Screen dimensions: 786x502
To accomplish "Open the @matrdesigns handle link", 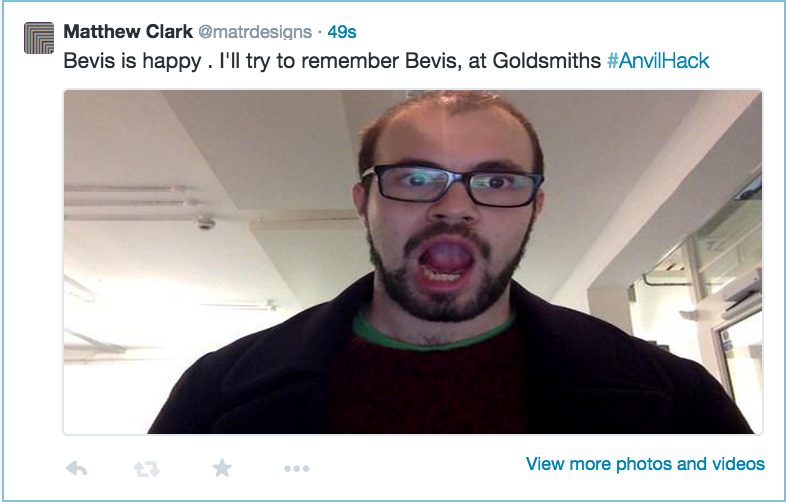I will [255, 32].
